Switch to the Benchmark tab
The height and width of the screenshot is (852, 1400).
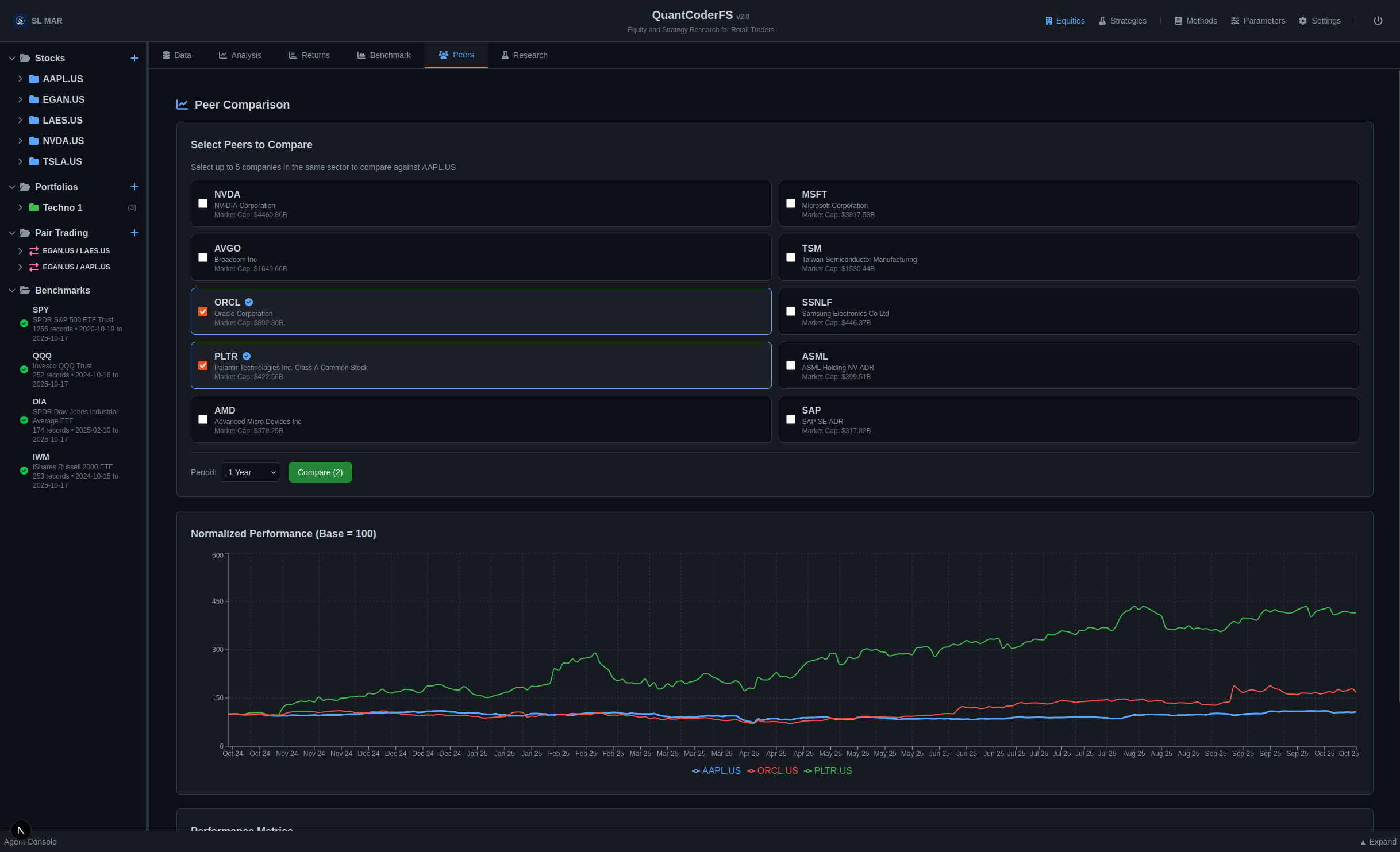tap(384, 55)
